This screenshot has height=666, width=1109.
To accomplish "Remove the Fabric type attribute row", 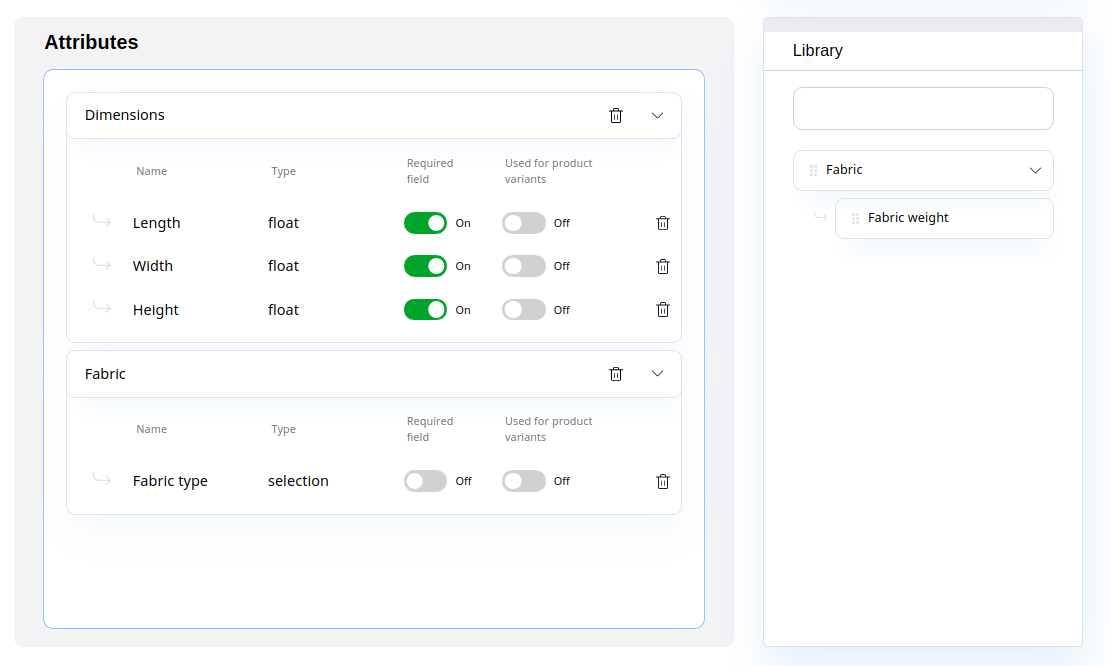I will [663, 481].
